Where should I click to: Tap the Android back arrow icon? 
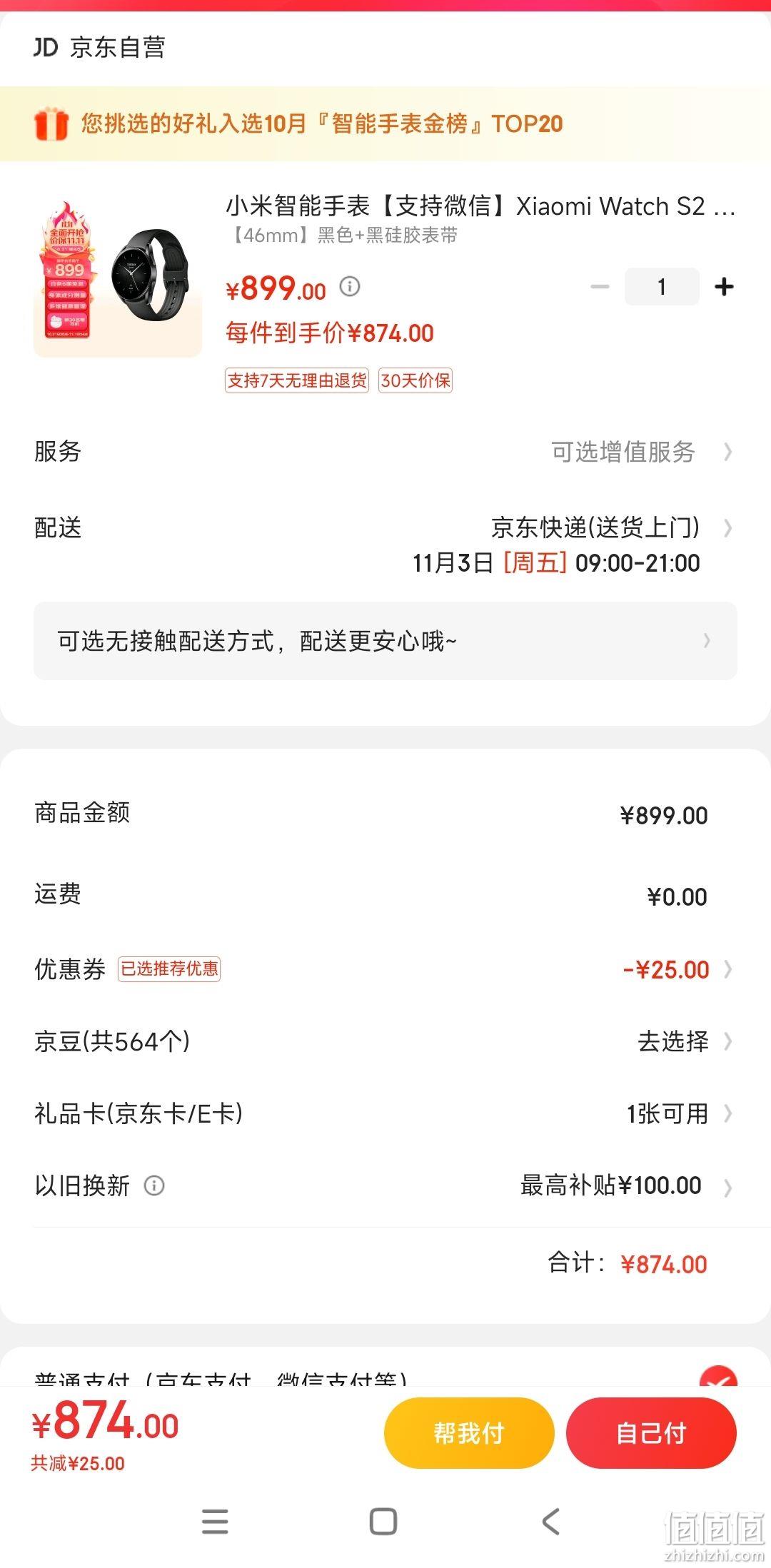point(550,1522)
